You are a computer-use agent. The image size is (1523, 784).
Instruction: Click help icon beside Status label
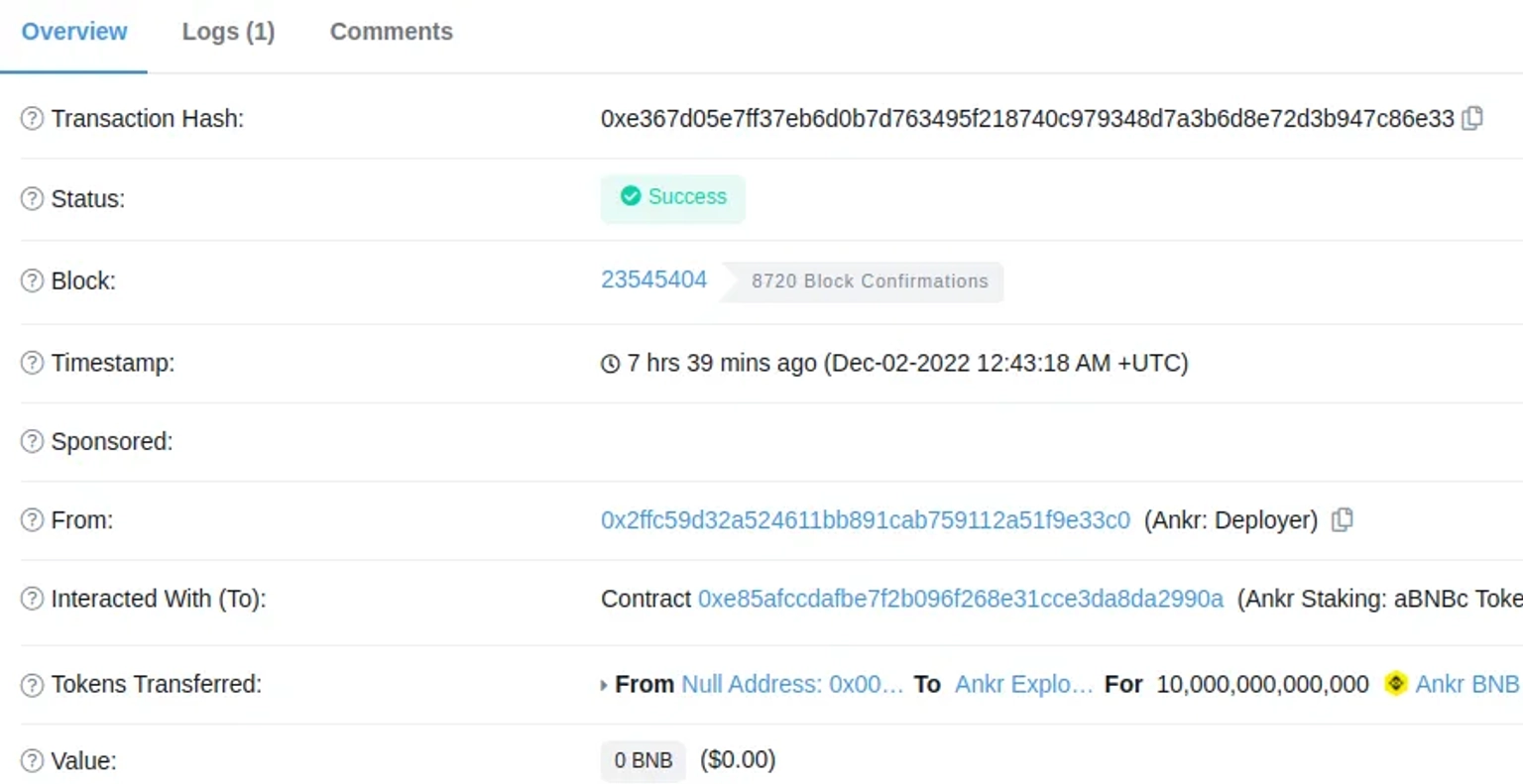(x=32, y=198)
